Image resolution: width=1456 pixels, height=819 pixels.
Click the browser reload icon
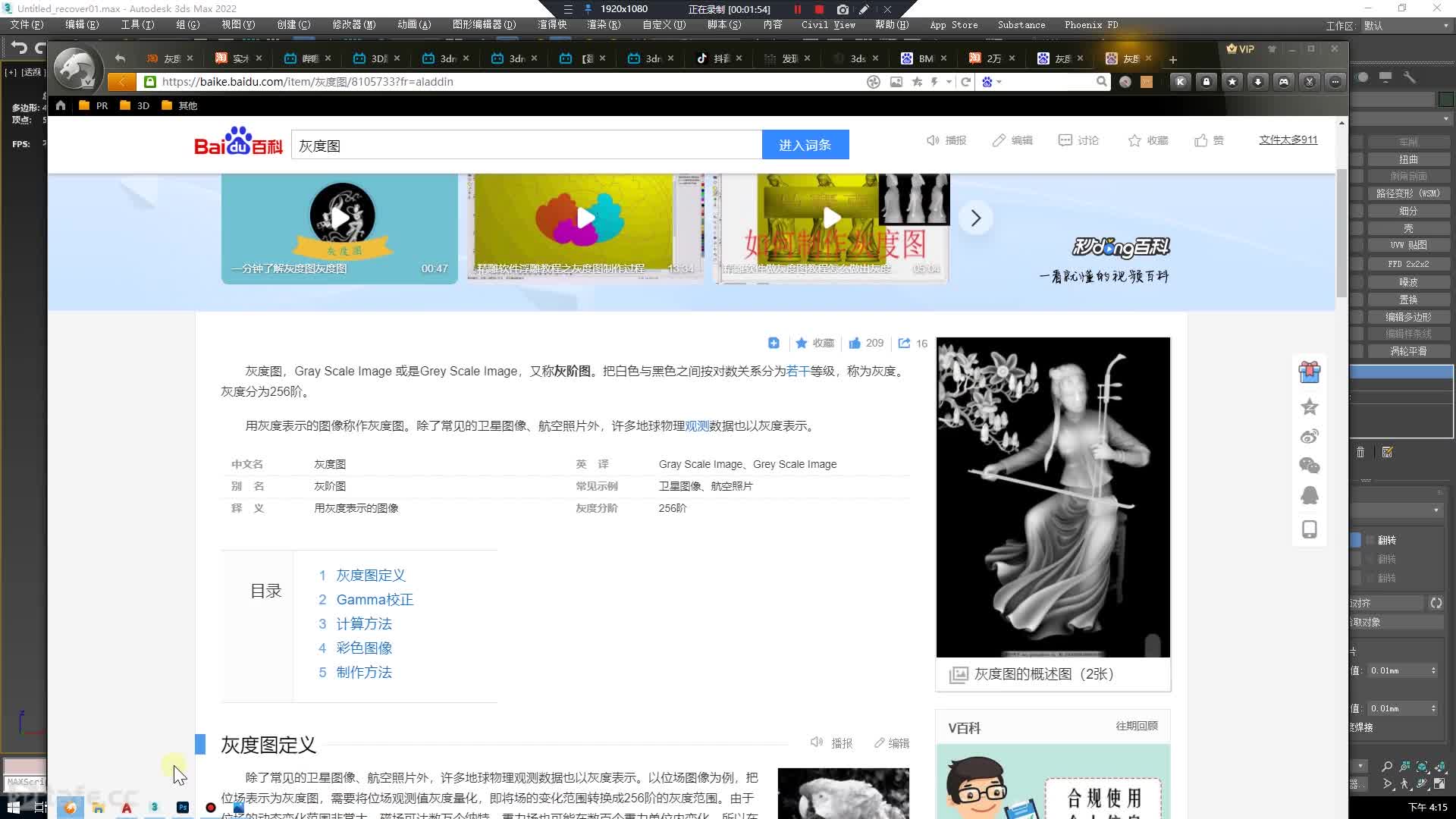tap(966, 82)
